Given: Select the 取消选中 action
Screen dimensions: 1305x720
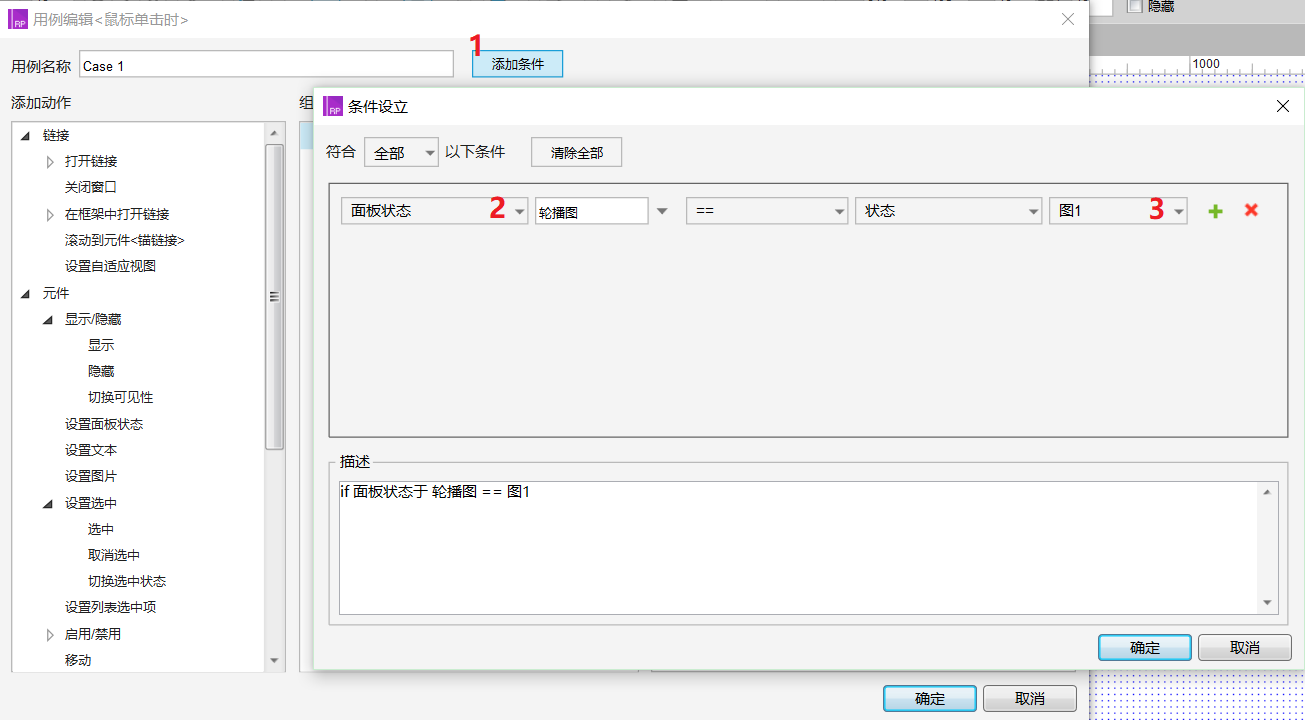Looking at the screenshot, I should tap(114, 555).
